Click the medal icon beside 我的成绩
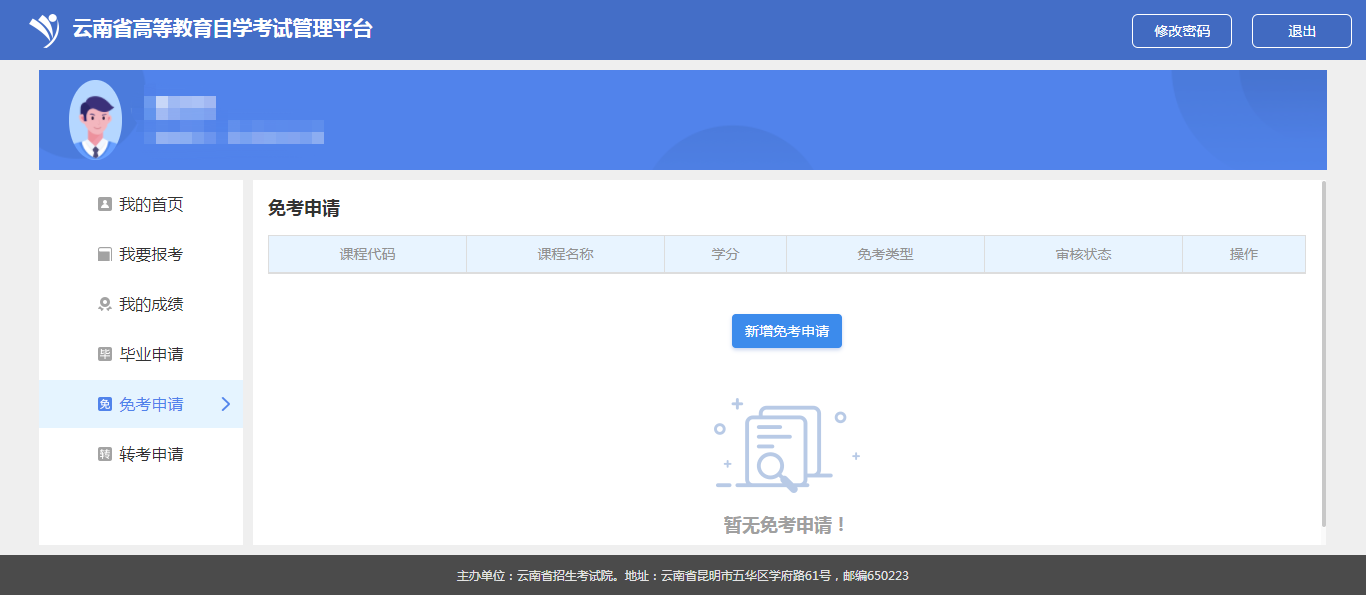 [x=104, y=305]
